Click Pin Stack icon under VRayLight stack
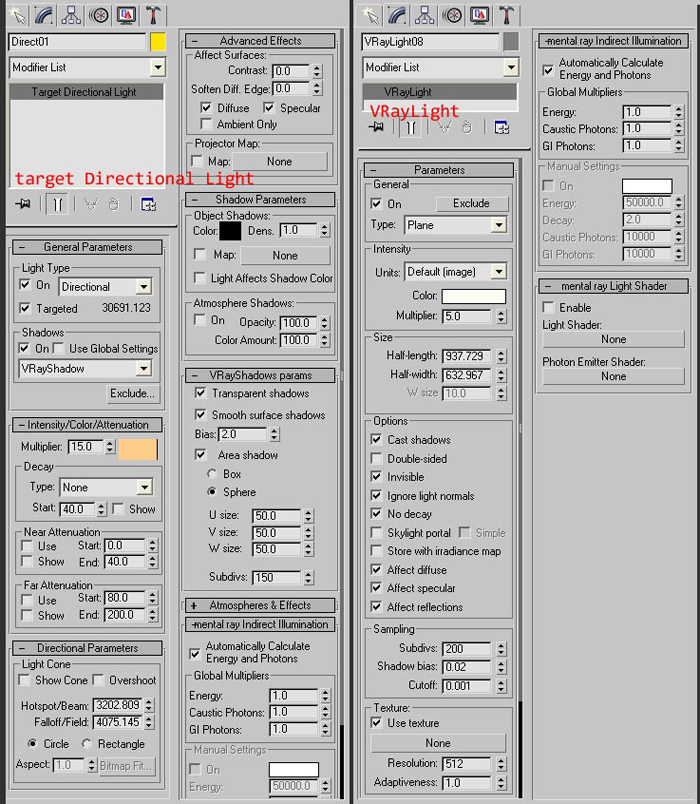700x804 pixels. tap(376, 127)
